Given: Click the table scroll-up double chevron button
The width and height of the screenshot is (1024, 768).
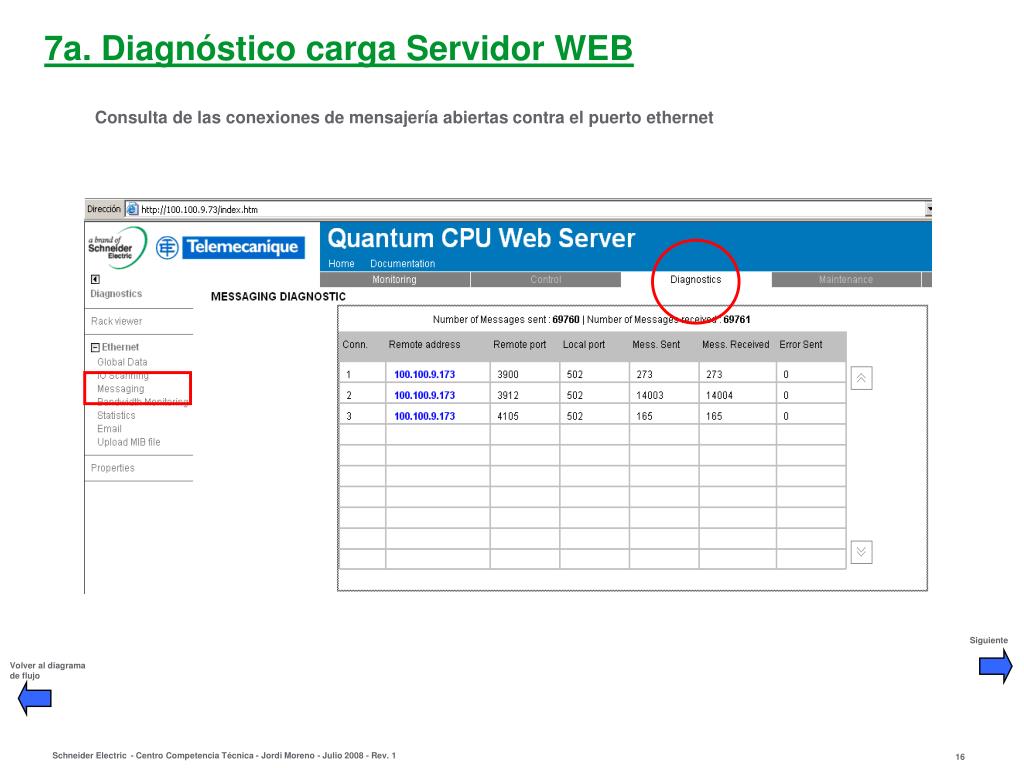Looking at the screenshot, I should point(861,378).
